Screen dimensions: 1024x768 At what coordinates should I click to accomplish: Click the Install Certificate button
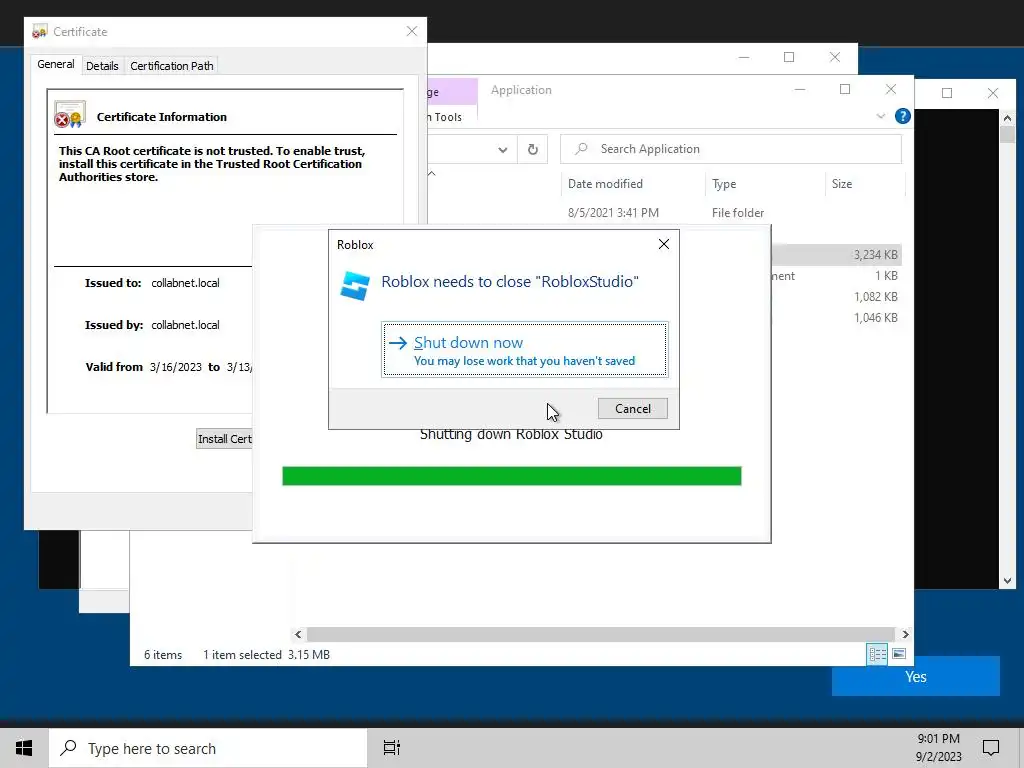225,439
